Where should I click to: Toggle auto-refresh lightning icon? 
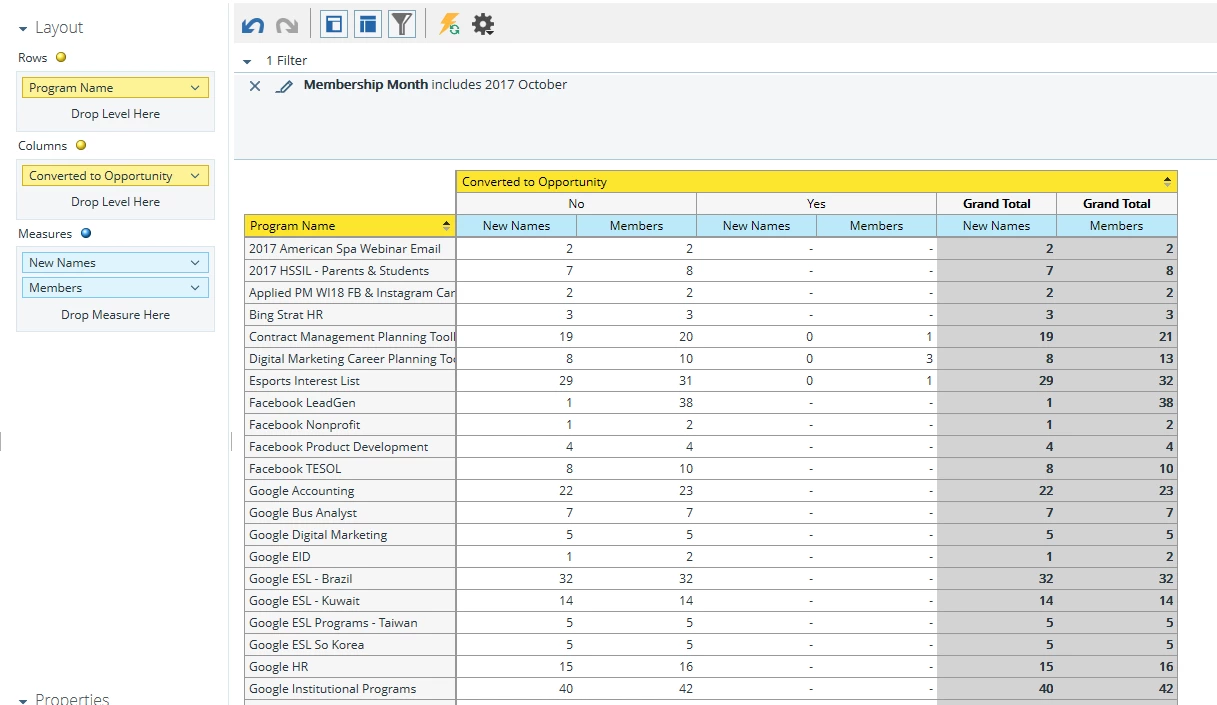[450, 25]
